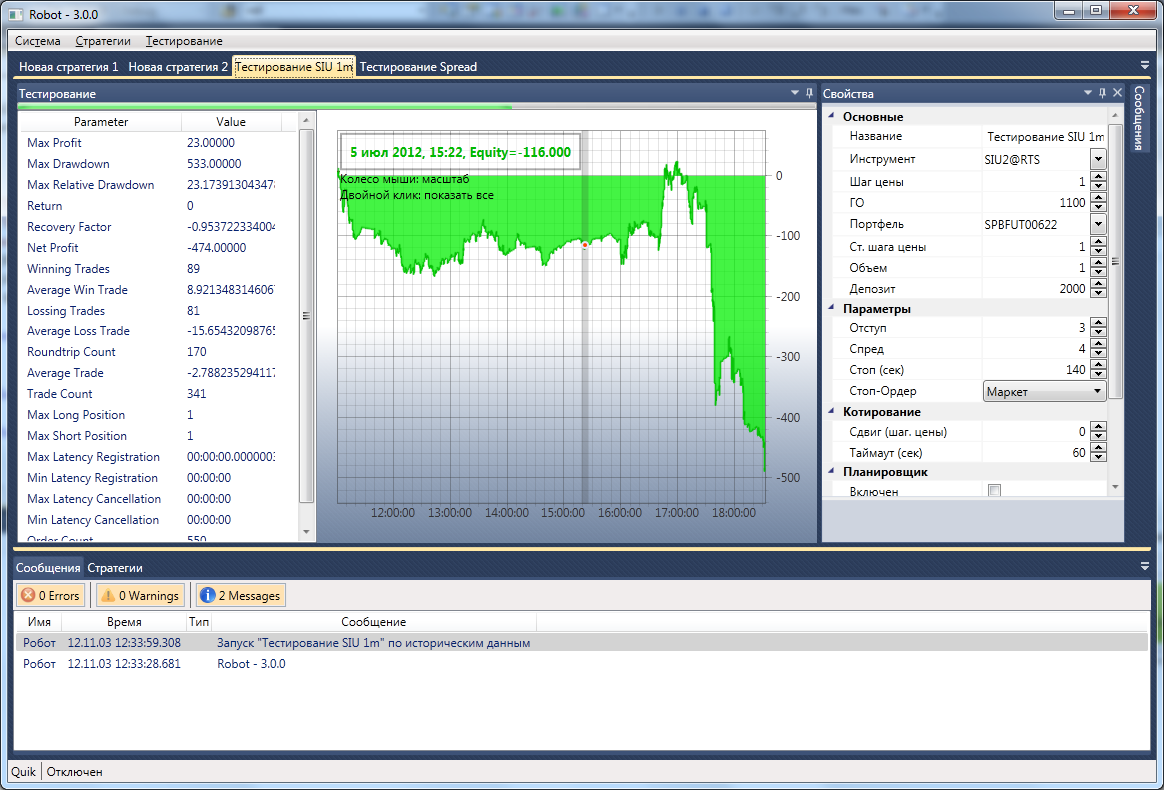This screenshot has width=1164, height=790.
Task: Toggle the 0 Warnings filter
Action: coord(139,596)
